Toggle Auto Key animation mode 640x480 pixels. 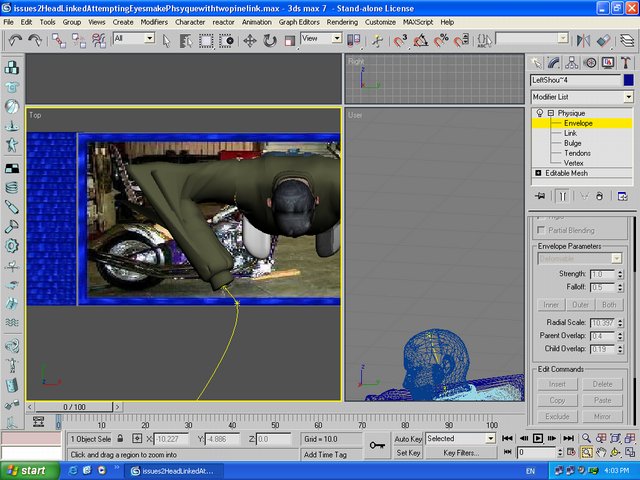point(407,438)
